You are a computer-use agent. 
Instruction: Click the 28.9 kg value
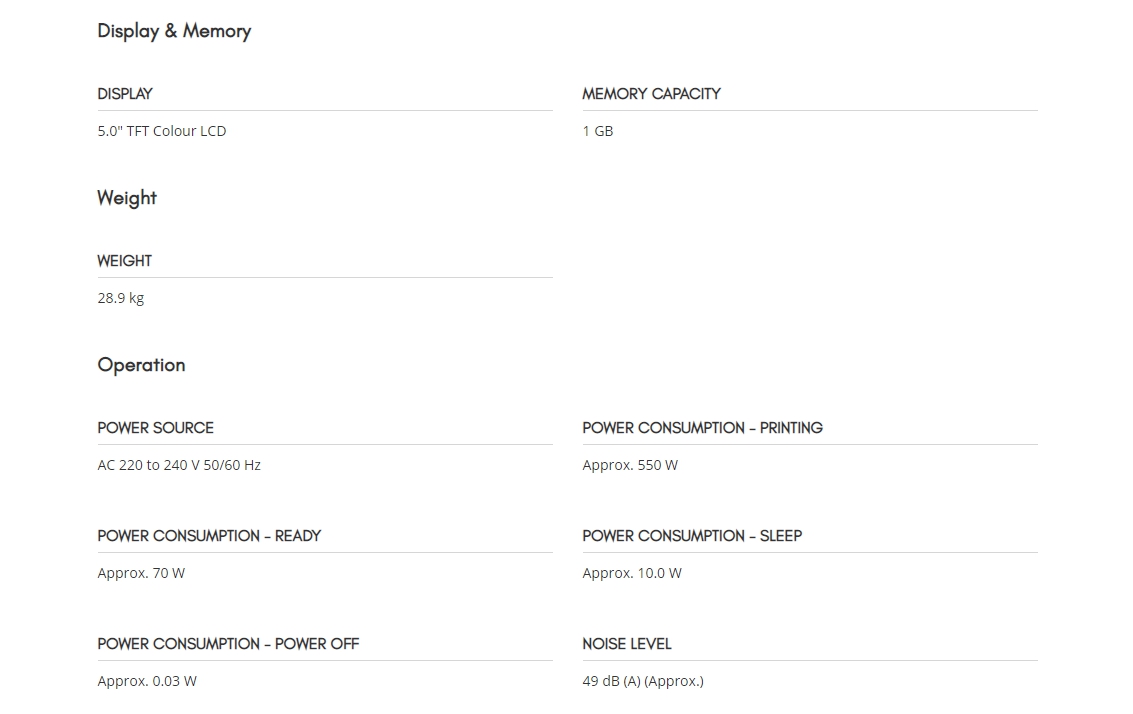click(121, 298)
